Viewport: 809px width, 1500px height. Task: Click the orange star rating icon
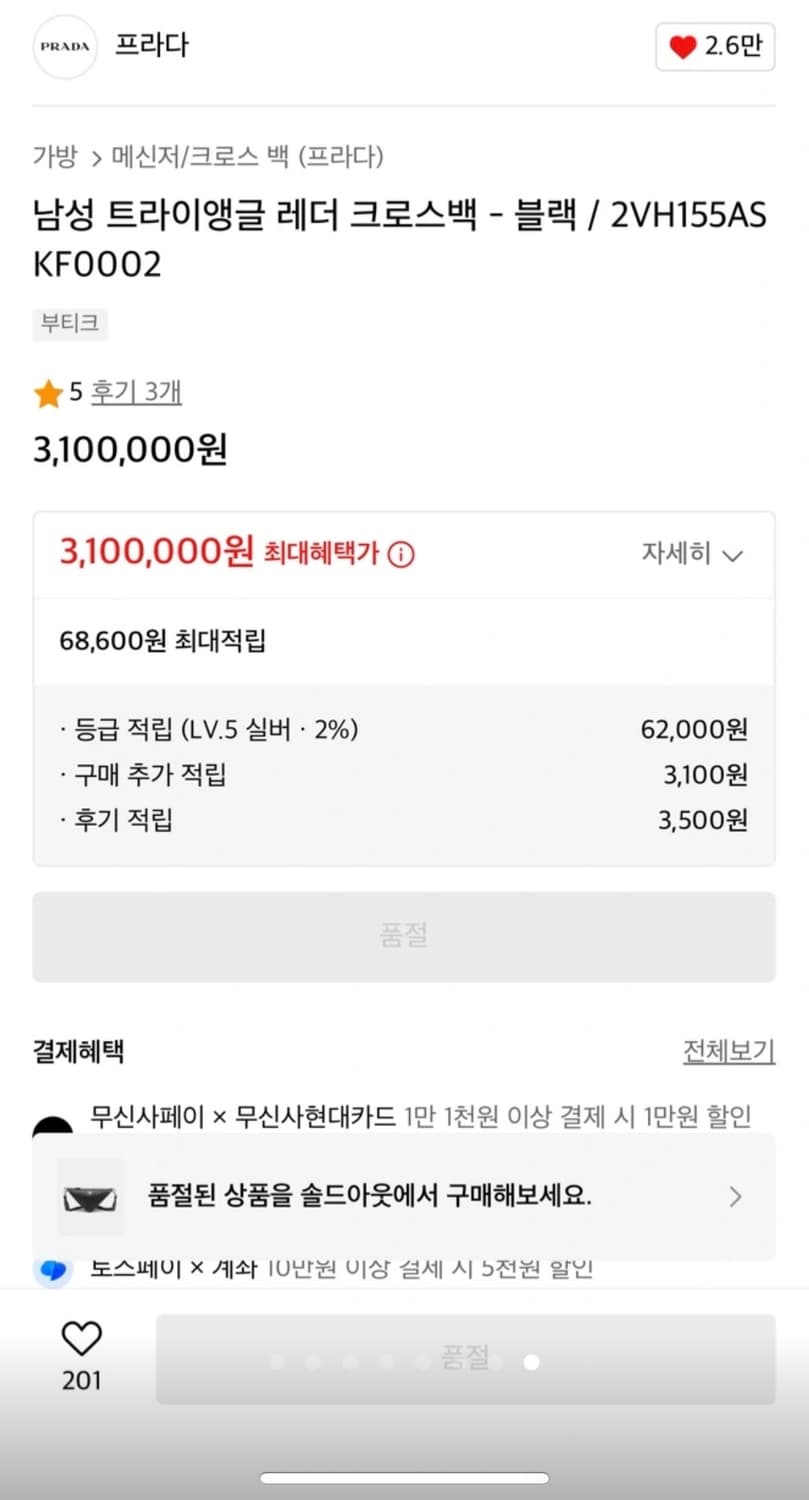(x=48, y=394)
